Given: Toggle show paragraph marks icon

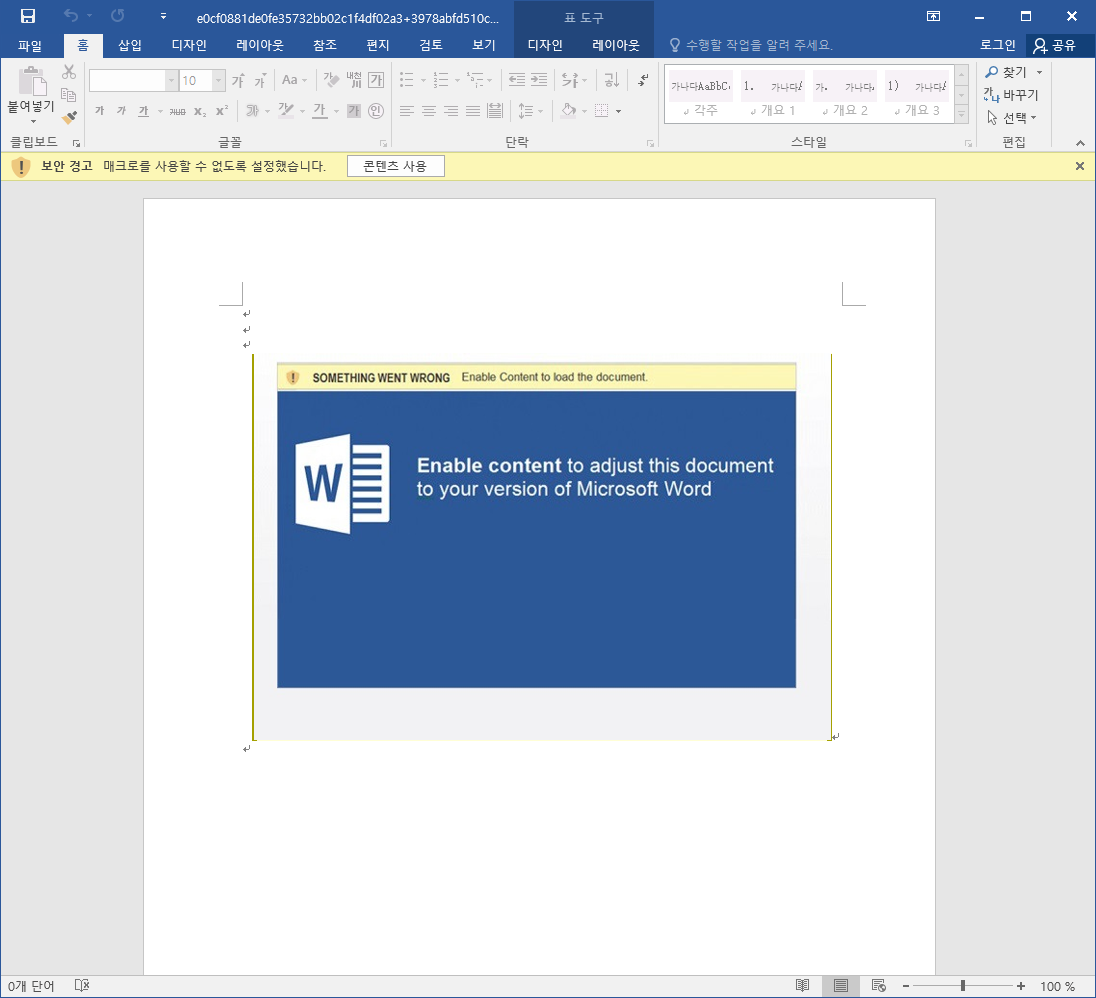Looking at the screenshot, I should coord(643,80).
